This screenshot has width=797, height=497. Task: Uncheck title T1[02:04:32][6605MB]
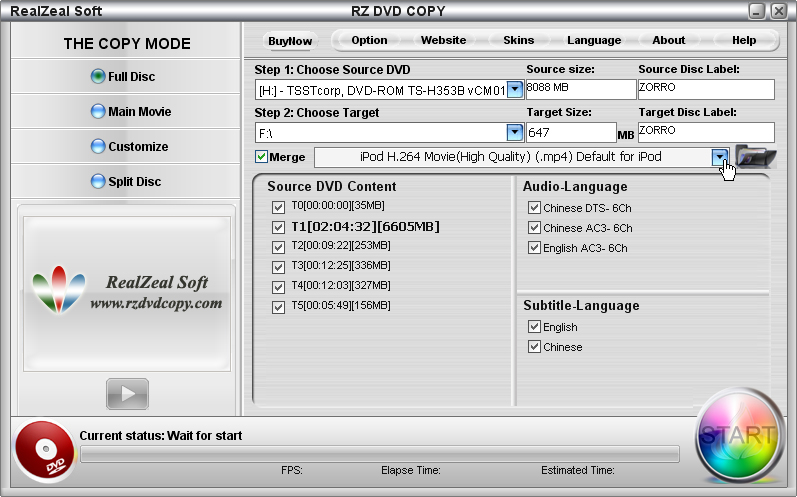278,227
